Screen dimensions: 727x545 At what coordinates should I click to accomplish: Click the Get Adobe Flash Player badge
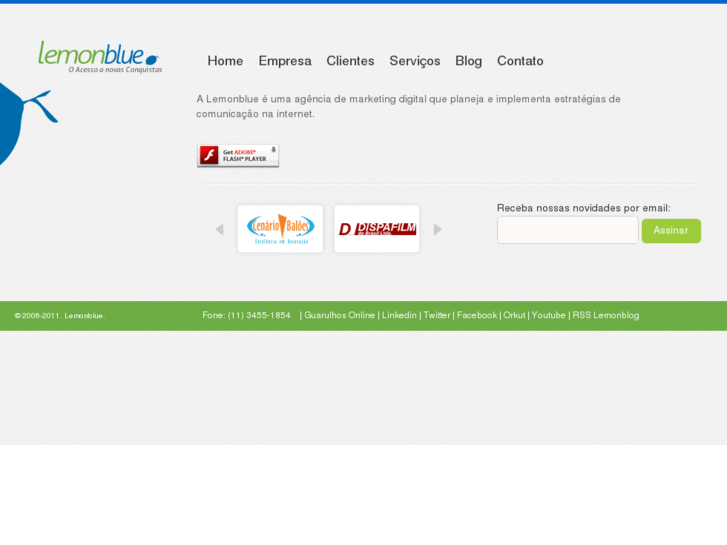[238, 155]
